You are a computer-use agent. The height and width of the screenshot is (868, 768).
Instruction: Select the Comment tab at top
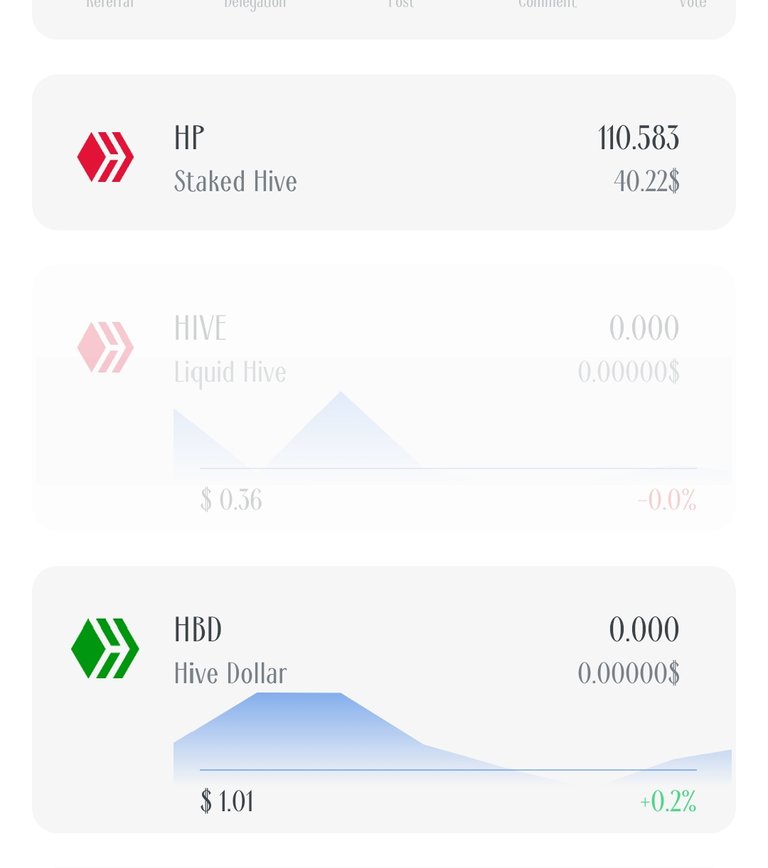pyautogui.click(x=547, y=4)
